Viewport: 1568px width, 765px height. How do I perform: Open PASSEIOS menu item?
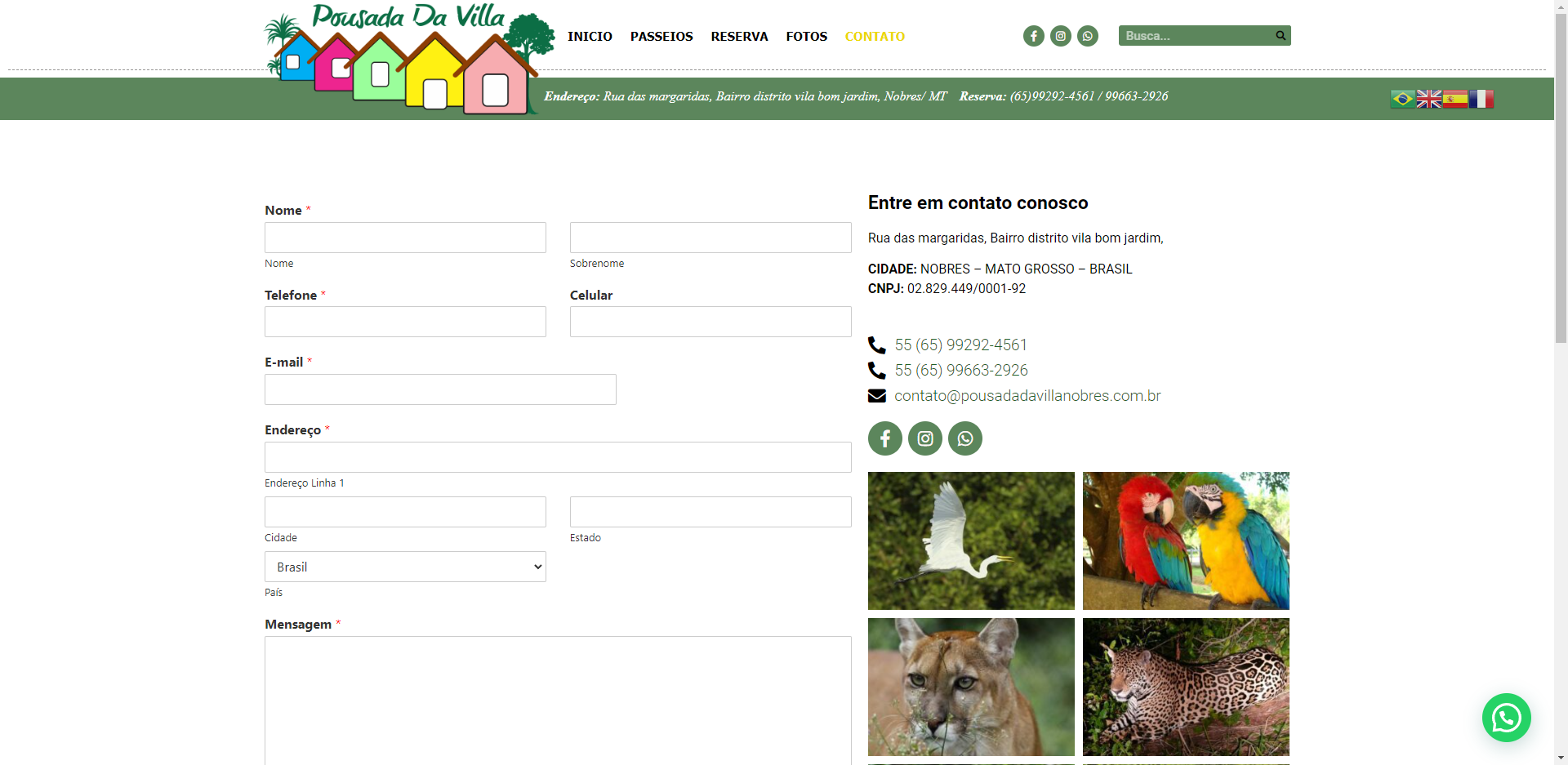click(661, 36)
